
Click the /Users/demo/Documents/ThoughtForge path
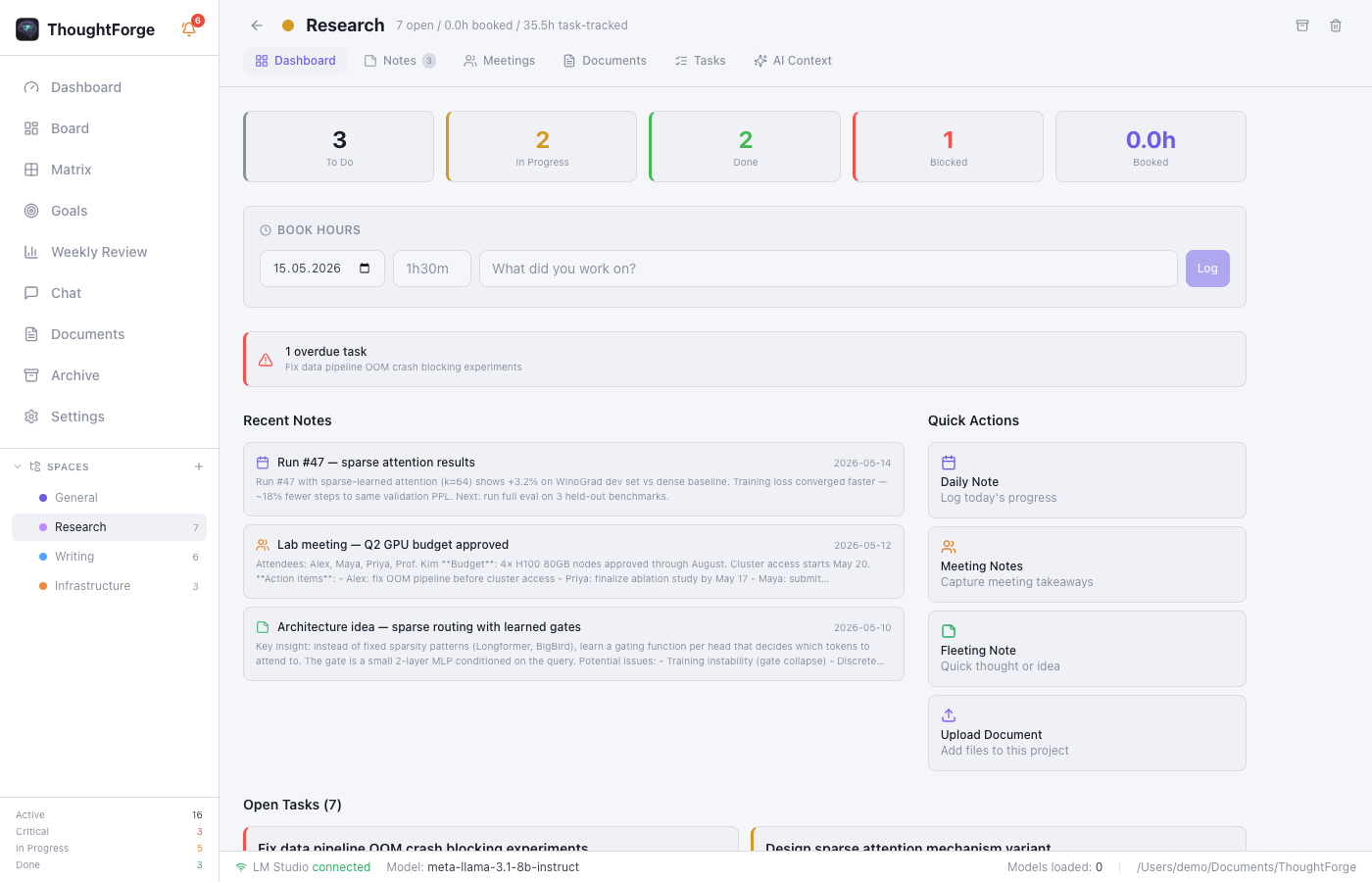[x=1247, y=867]
